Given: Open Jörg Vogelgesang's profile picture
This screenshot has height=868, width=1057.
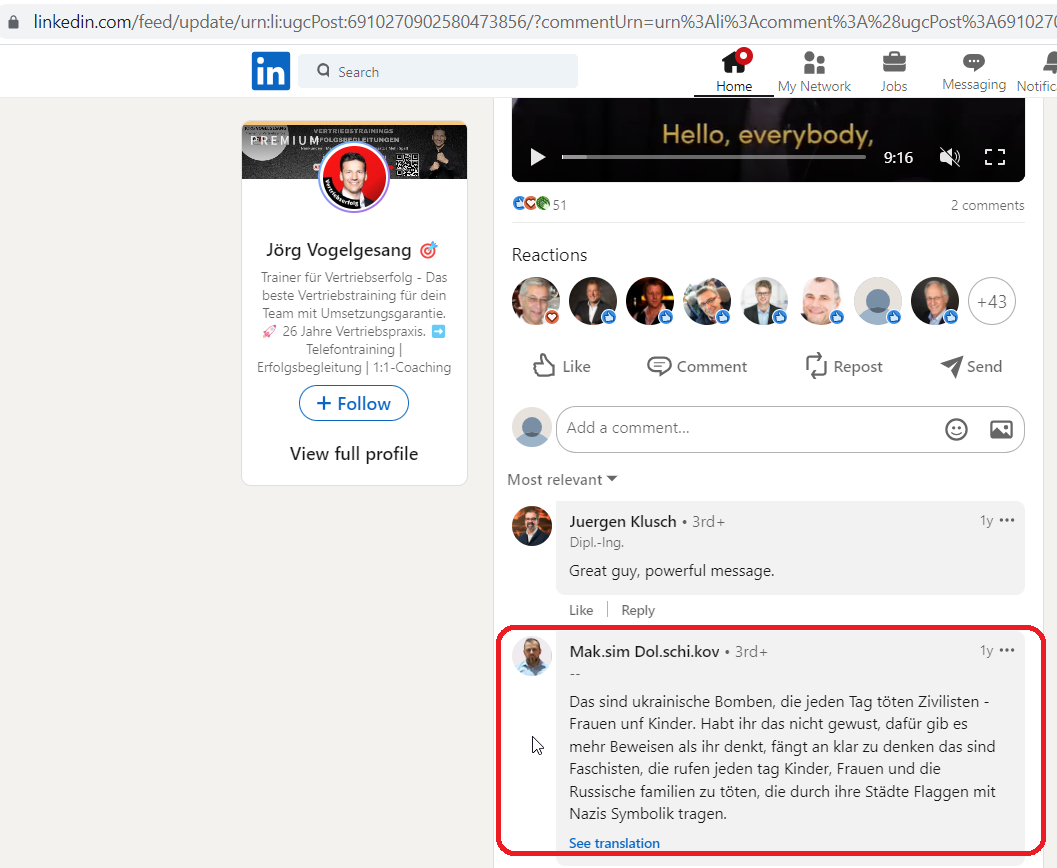Looking at the screenshot, I should (x=354, y=177).
